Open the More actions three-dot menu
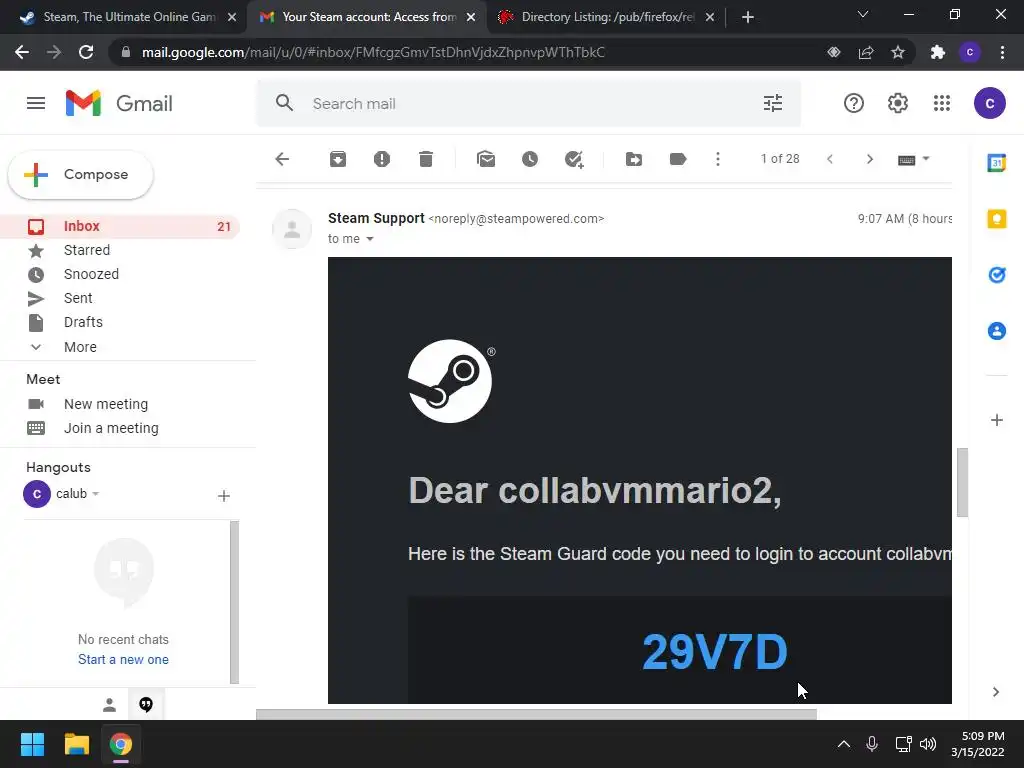This screenshot has height=768, width=1024. (x=718, y=159)
